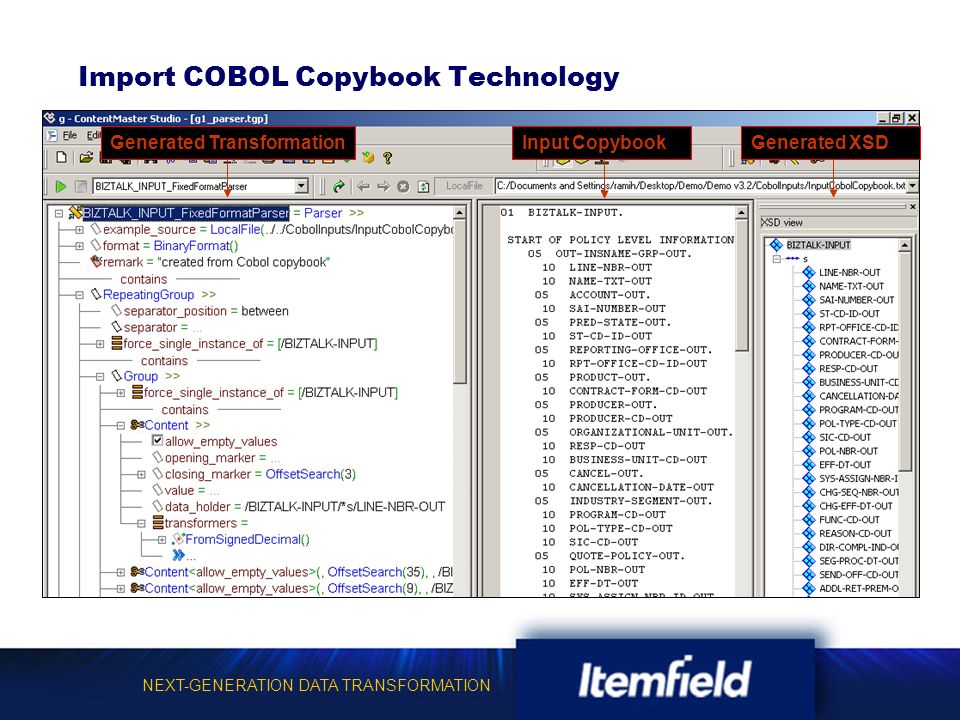Click the up arrow of the tree panel scrollbar
Image resolution: width=960 pixels, height=720 pixels.
pos(460,213)
